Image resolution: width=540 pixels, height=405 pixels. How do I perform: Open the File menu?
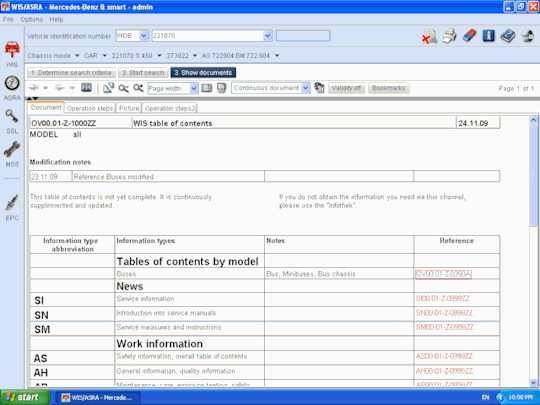[8, 20]
